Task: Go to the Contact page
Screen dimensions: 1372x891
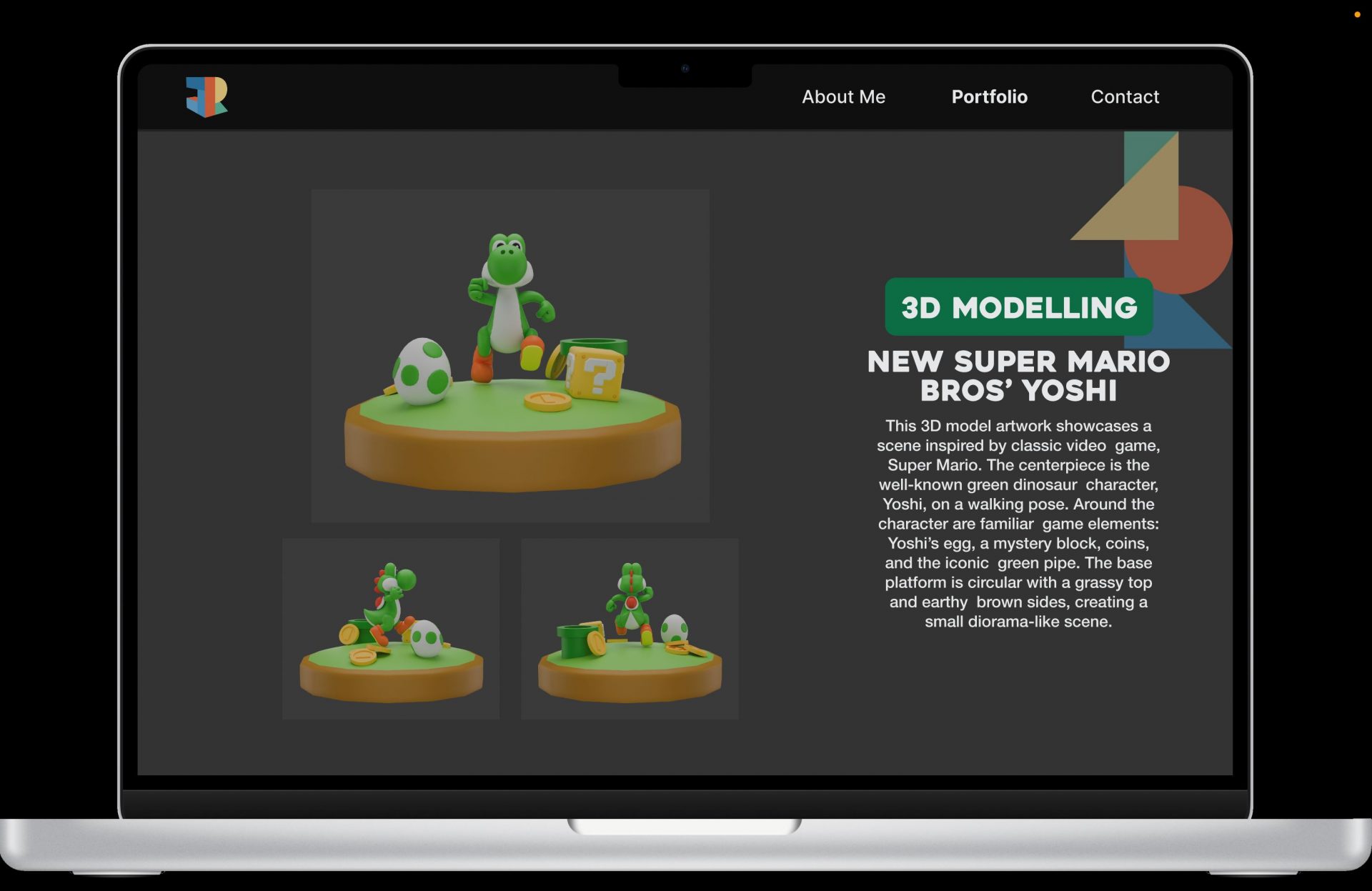Action: [1124, 96]
